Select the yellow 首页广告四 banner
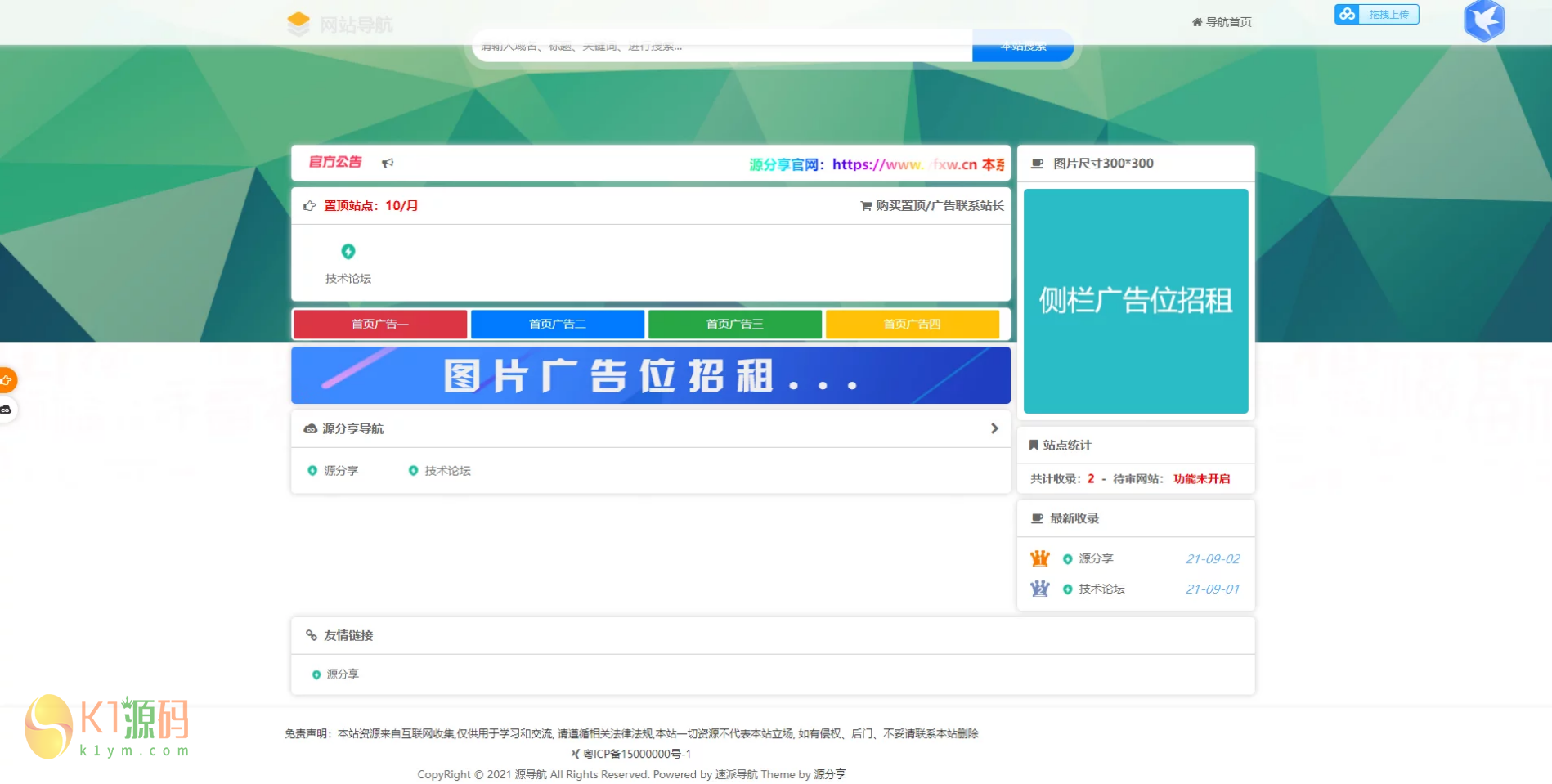1552x784 pixels. pyautogui.click(x=912, y=325)
